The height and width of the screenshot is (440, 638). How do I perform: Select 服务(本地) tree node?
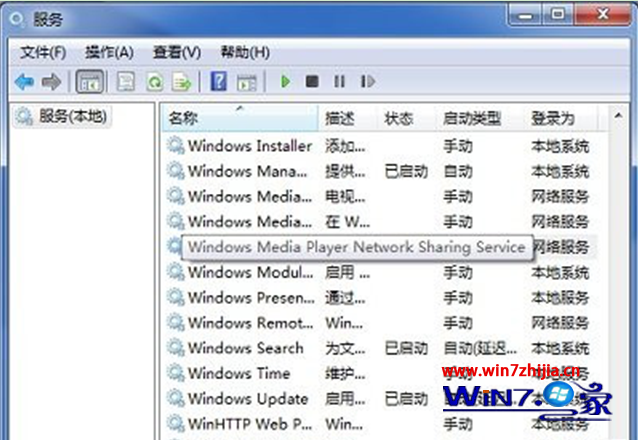tap(62, 116)
